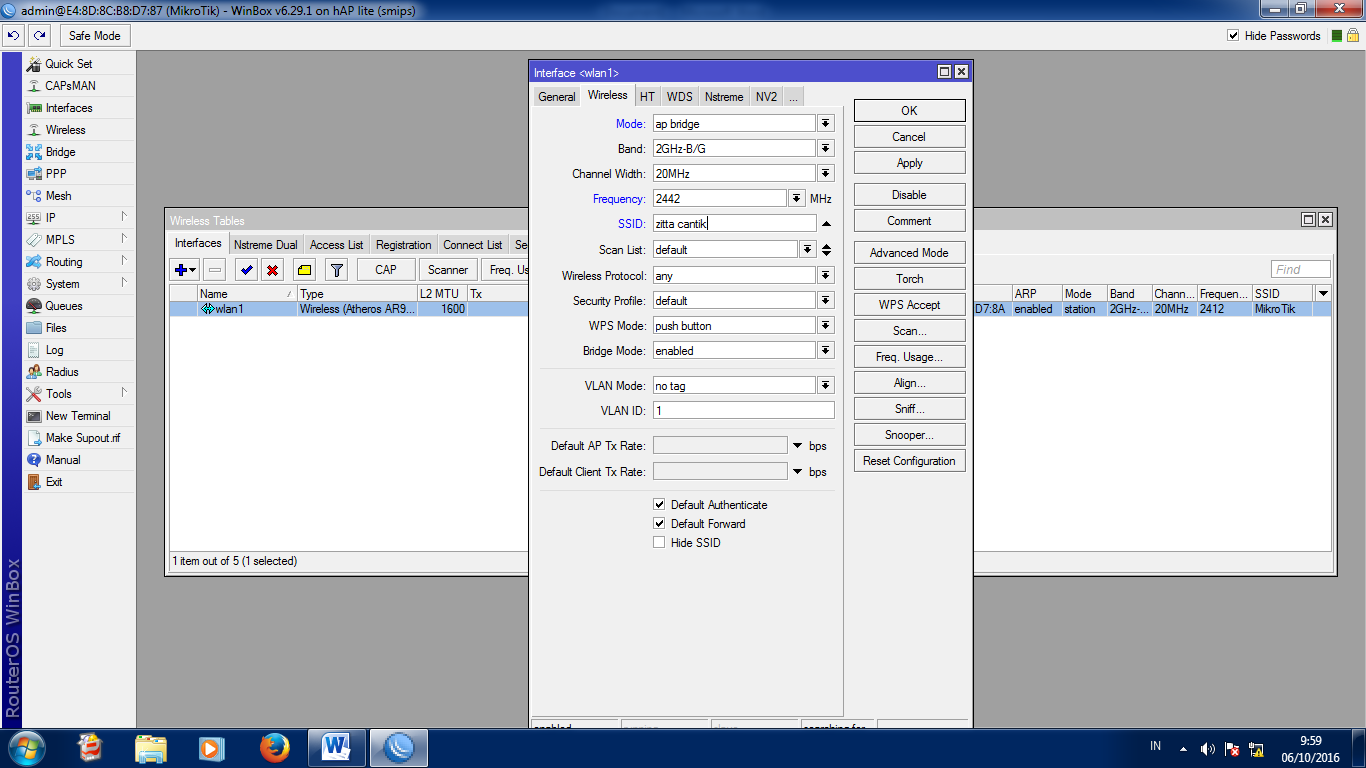Click the blue plus Add icon
This screenshot has height=768, width=1366.
(186, 270)
